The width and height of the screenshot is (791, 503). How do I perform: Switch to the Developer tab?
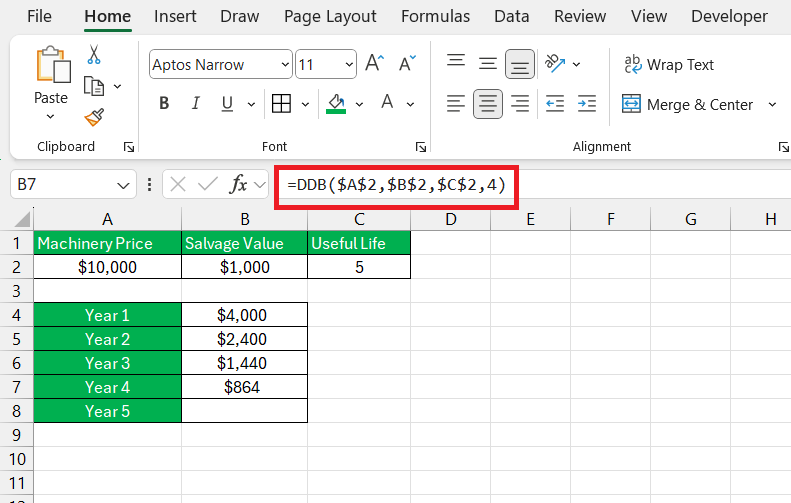coord(729,16)
